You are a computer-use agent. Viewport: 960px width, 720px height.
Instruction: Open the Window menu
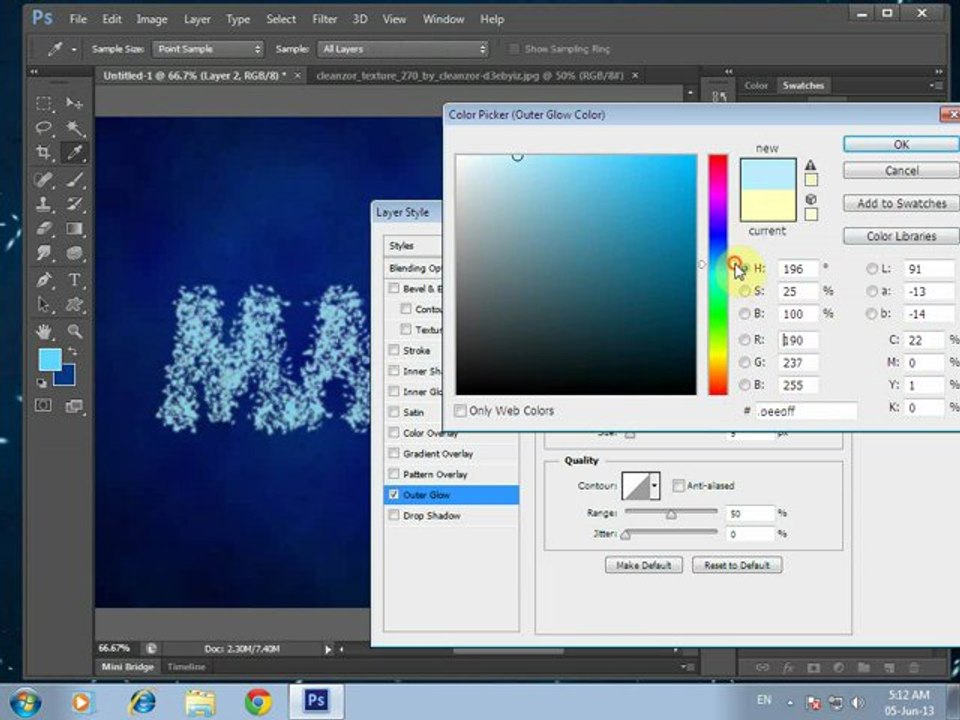tap(443, 20)
